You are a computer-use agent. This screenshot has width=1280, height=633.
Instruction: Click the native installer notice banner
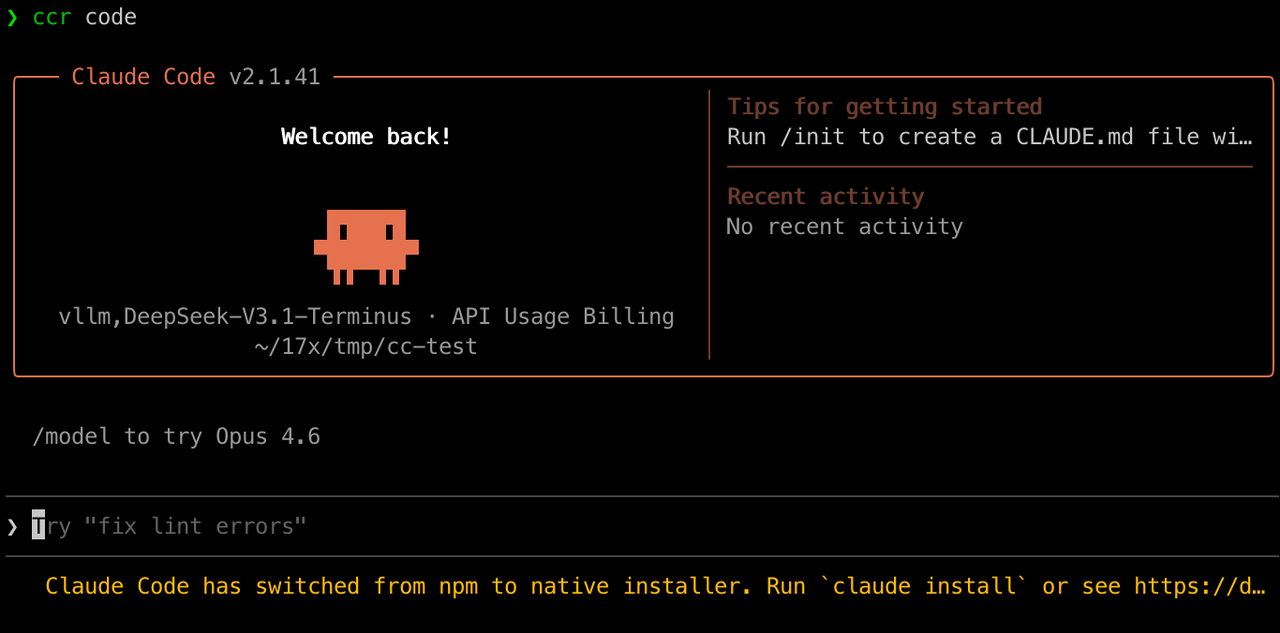click(x=640, y=586)
